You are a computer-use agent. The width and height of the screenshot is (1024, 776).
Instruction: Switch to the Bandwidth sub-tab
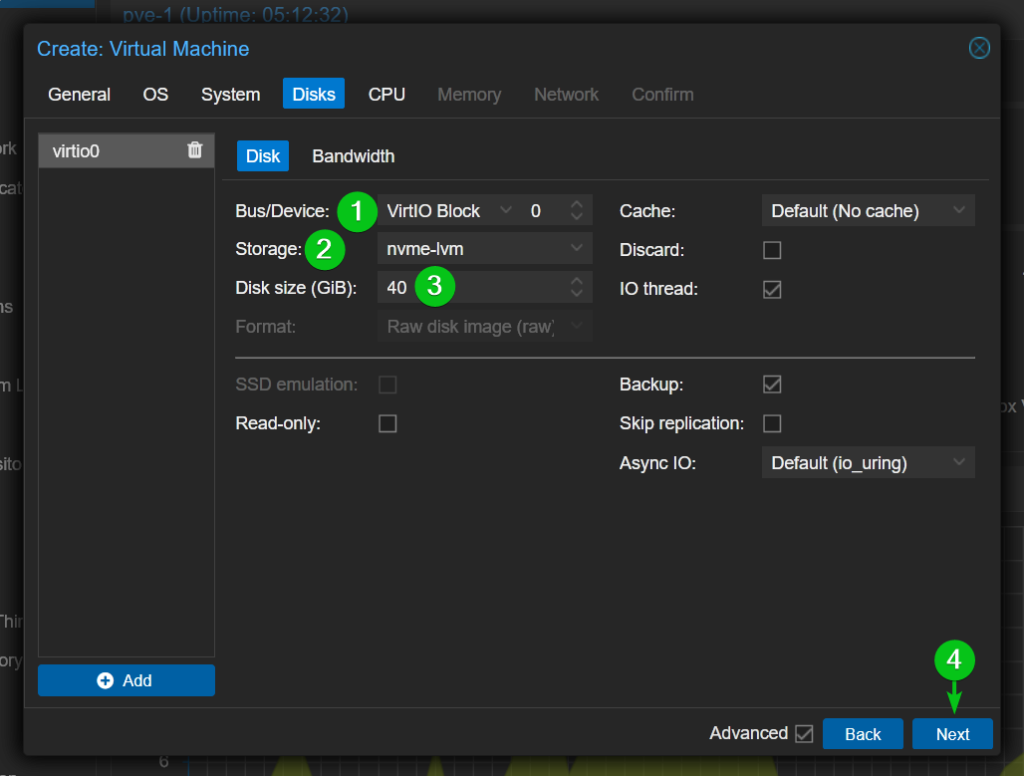tap(353, 156)
